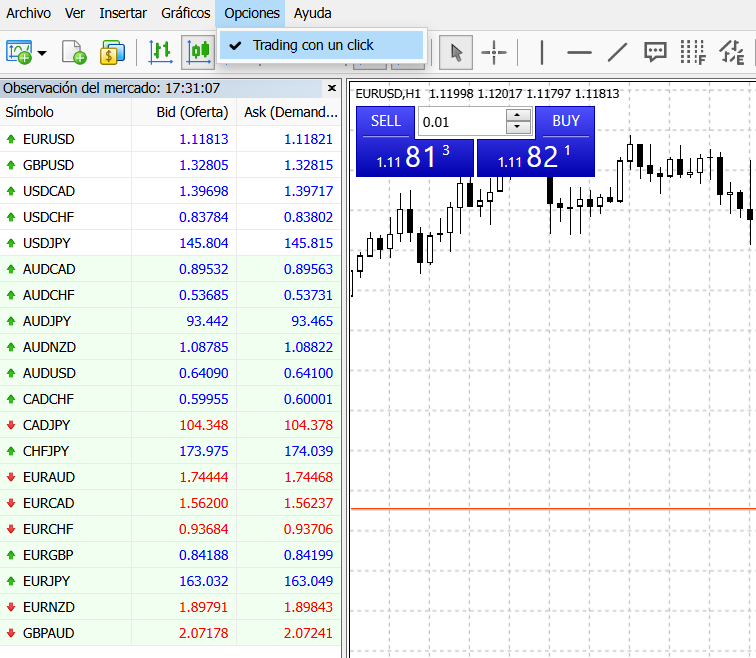The height and width of the screenshot is (658, 756).
Task: Select the bar chart type icon
Action: [x=161, y=52]
